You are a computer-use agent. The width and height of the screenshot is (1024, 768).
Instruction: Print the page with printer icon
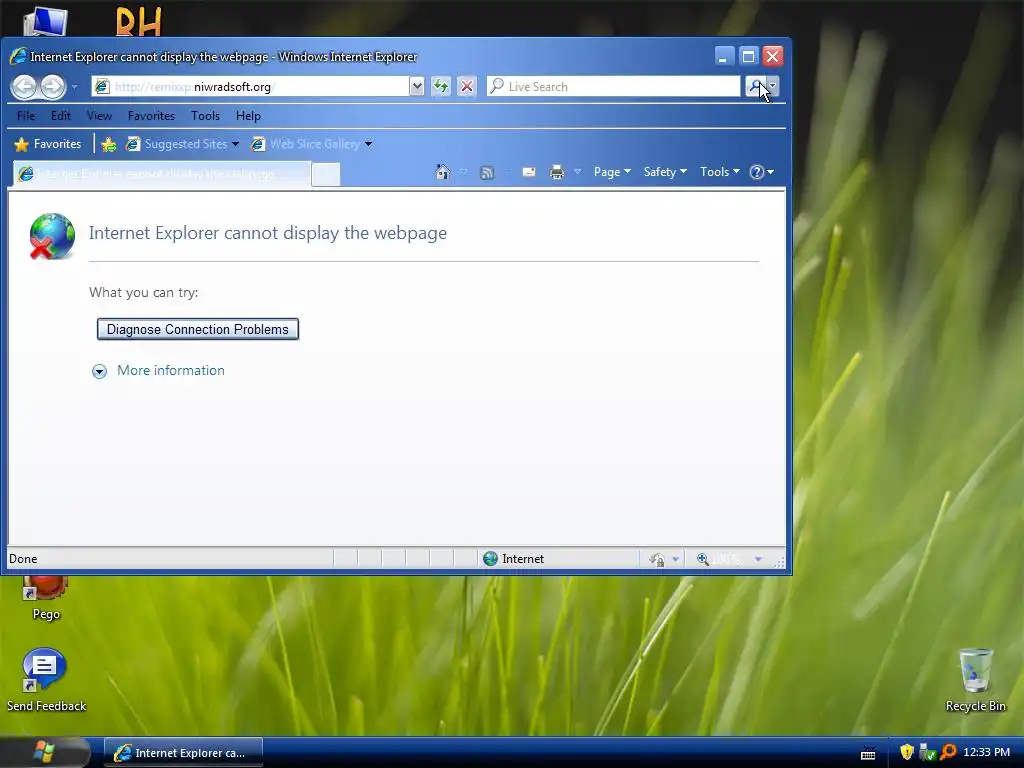pyautogui.click(x=556, y=172)
